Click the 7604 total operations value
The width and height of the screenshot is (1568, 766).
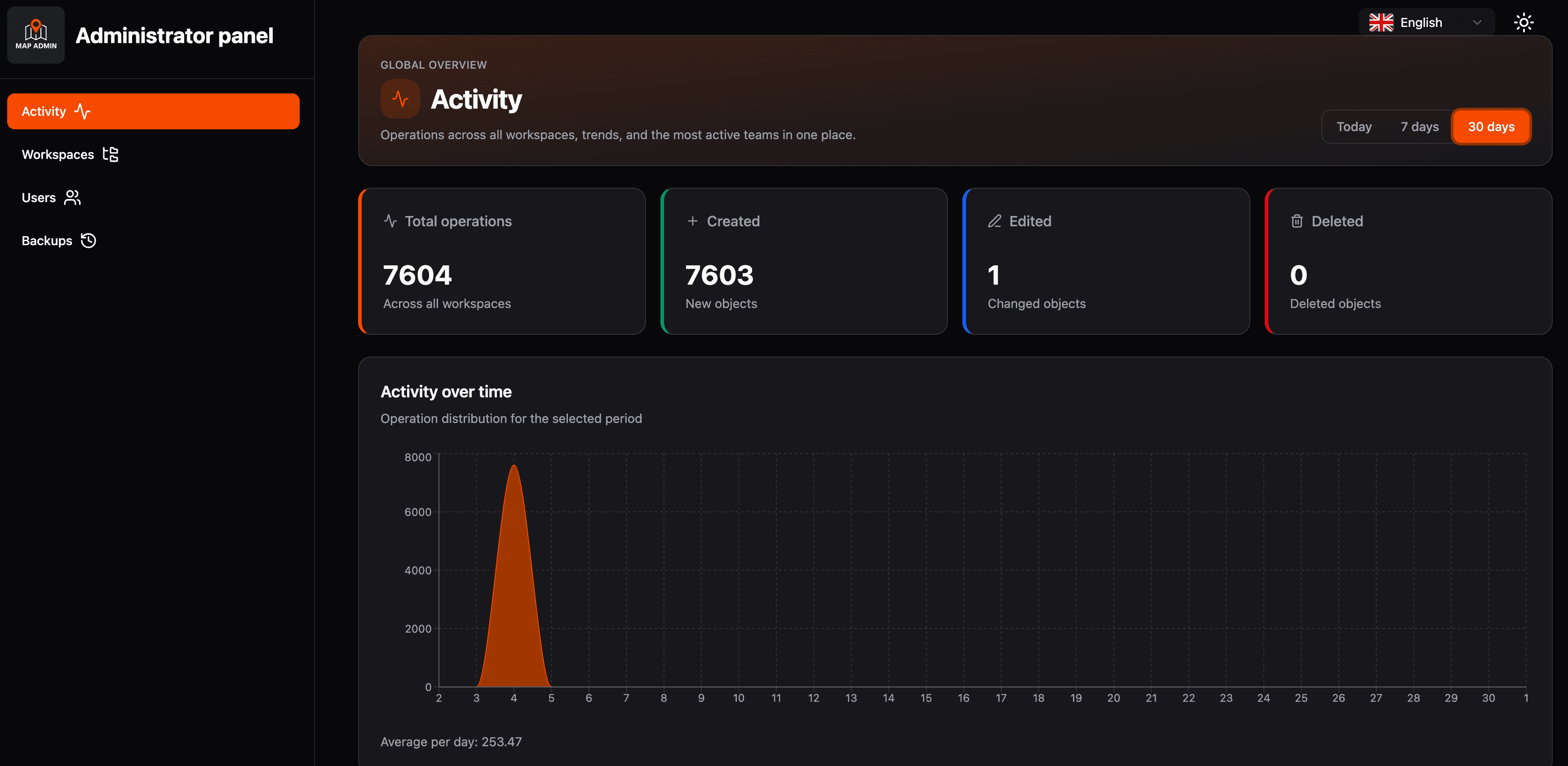click(x=417, y=275)
